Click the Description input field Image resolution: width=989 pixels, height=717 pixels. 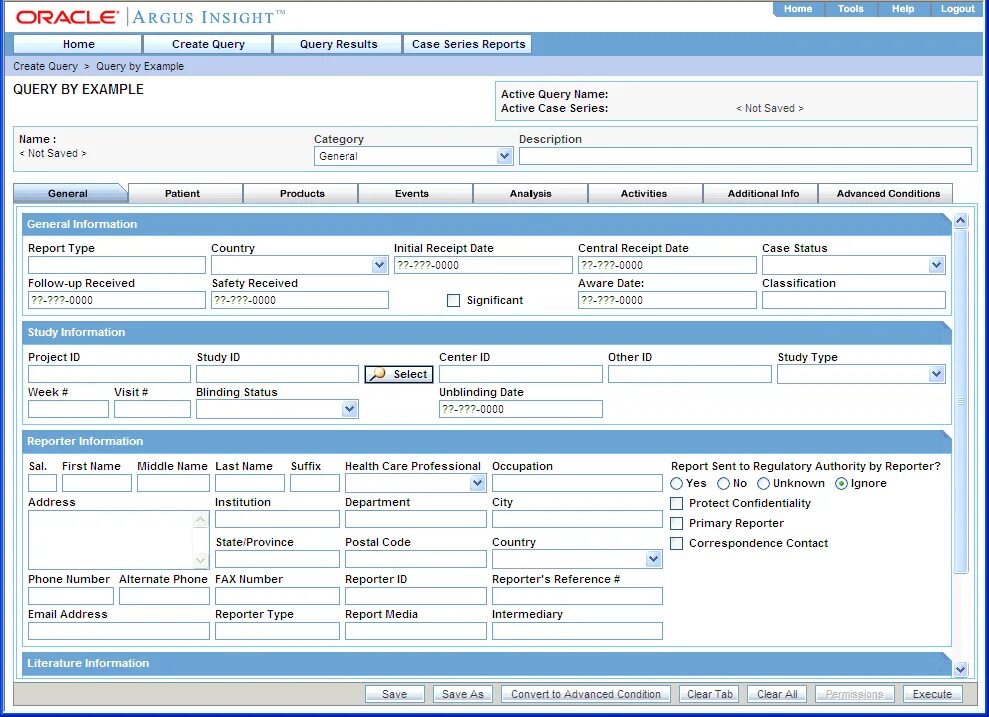pos(745,156)
